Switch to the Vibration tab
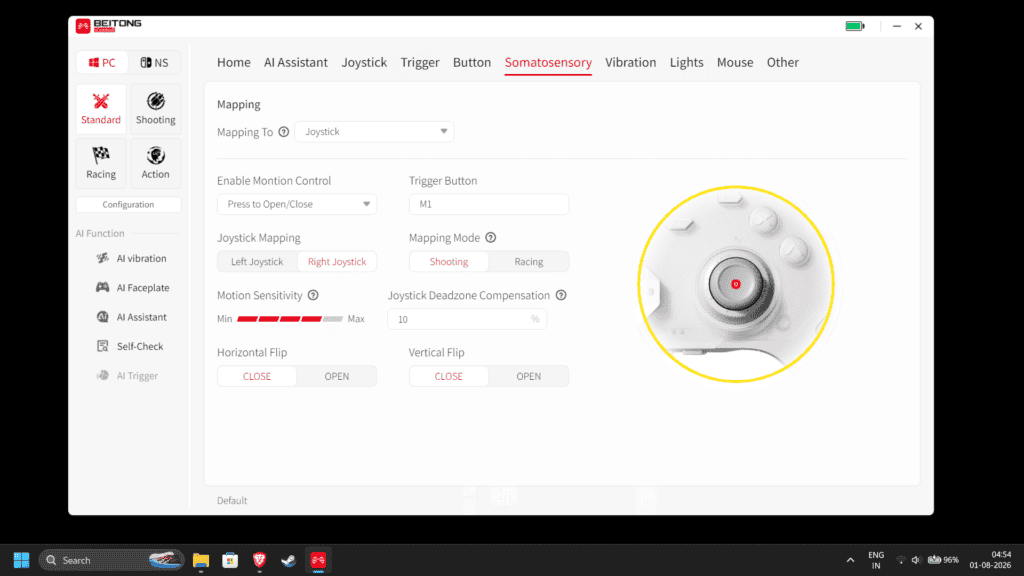Image resolution: width=1024 pixels, height=576 pixels. point(630,63)
